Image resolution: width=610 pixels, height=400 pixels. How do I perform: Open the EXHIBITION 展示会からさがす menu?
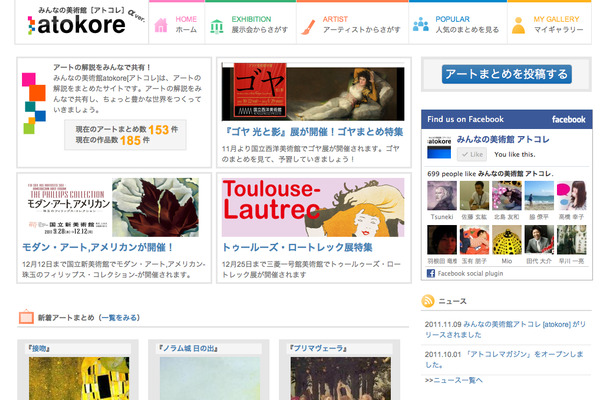251,23
